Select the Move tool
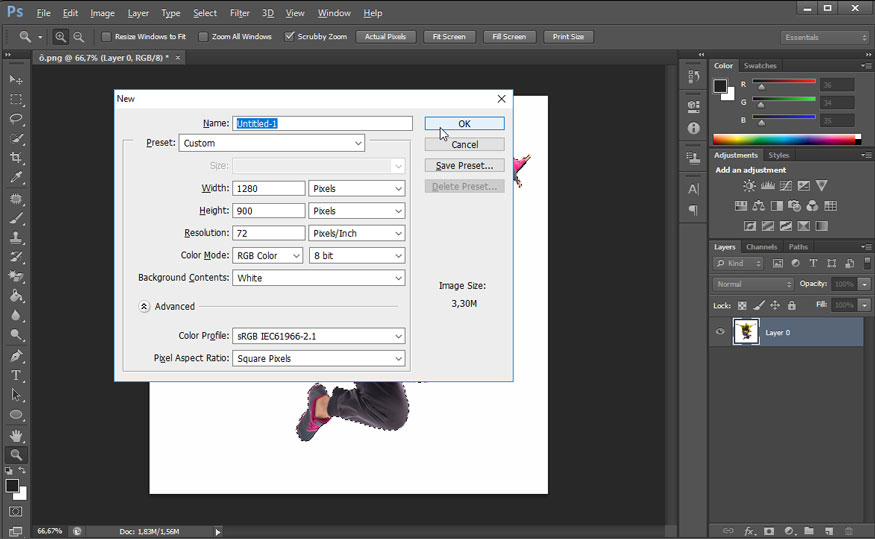Screen dimensions: 875x539 (x=16, y=80)
